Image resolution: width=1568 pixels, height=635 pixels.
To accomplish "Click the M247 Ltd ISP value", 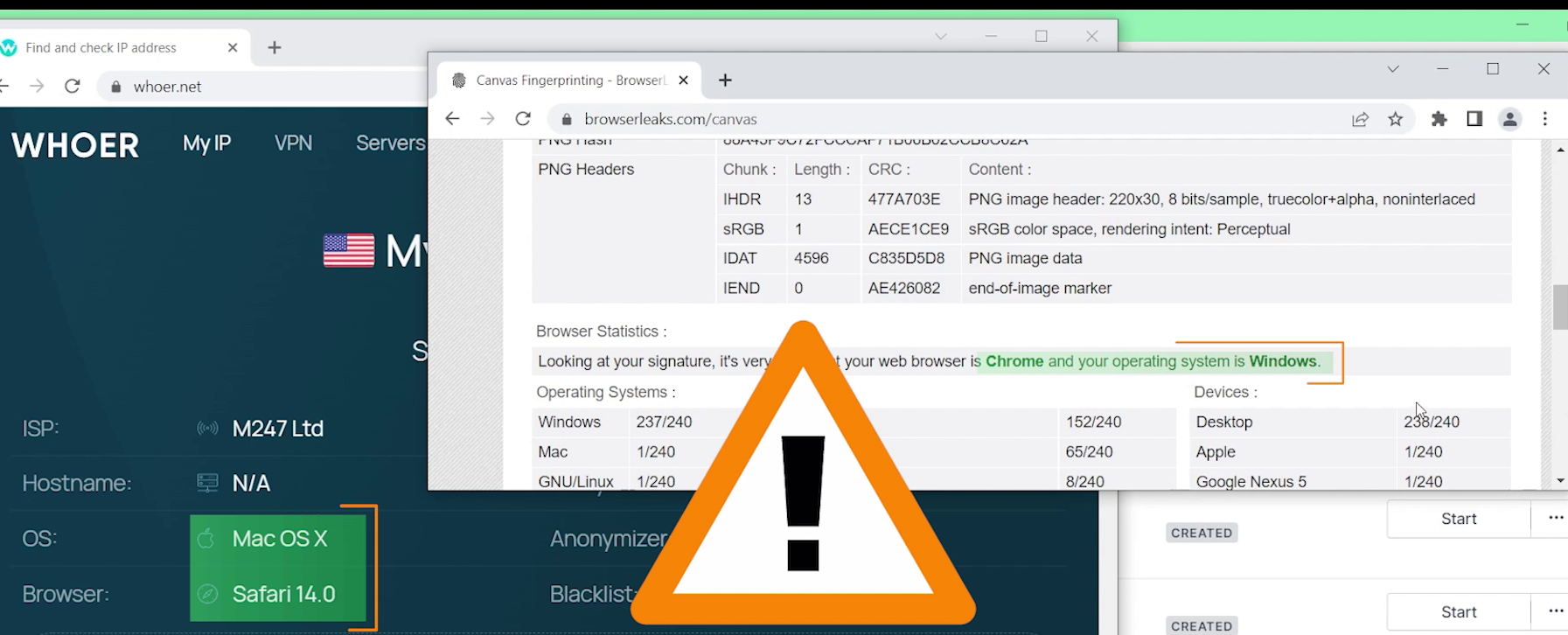I will pyautogui.click(x=278, y=429).
